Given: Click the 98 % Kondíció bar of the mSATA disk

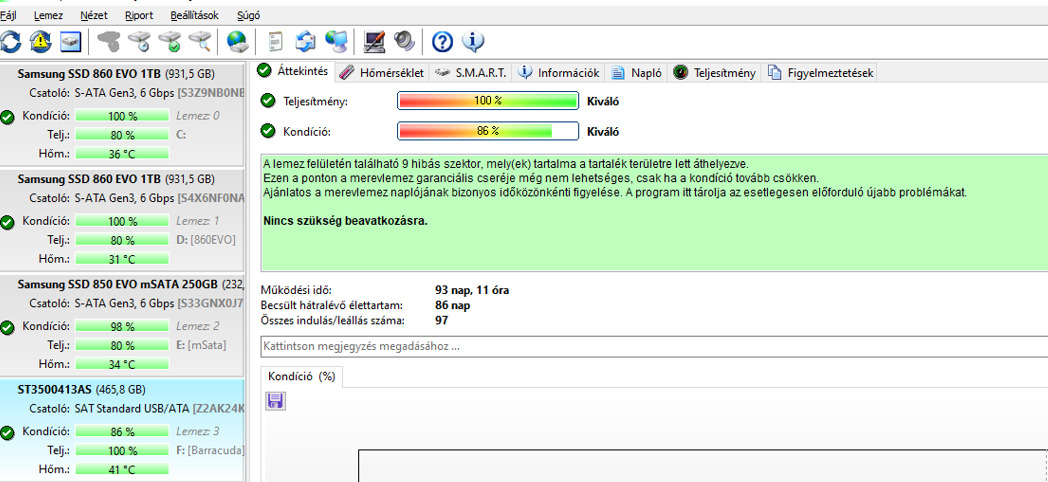Looking at the screenshot, I should pos(122,326).
